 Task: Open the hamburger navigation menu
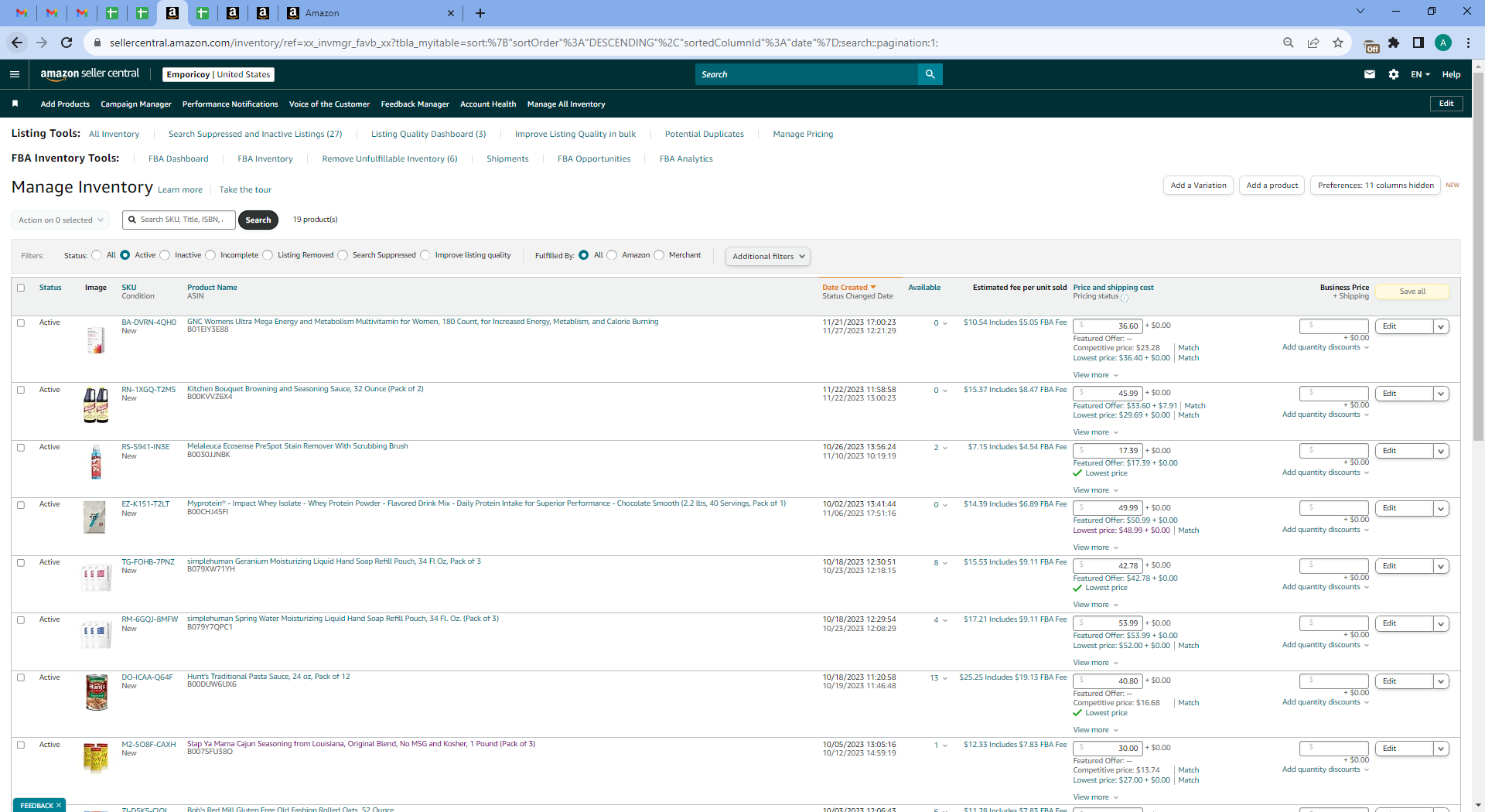(15, 74)
